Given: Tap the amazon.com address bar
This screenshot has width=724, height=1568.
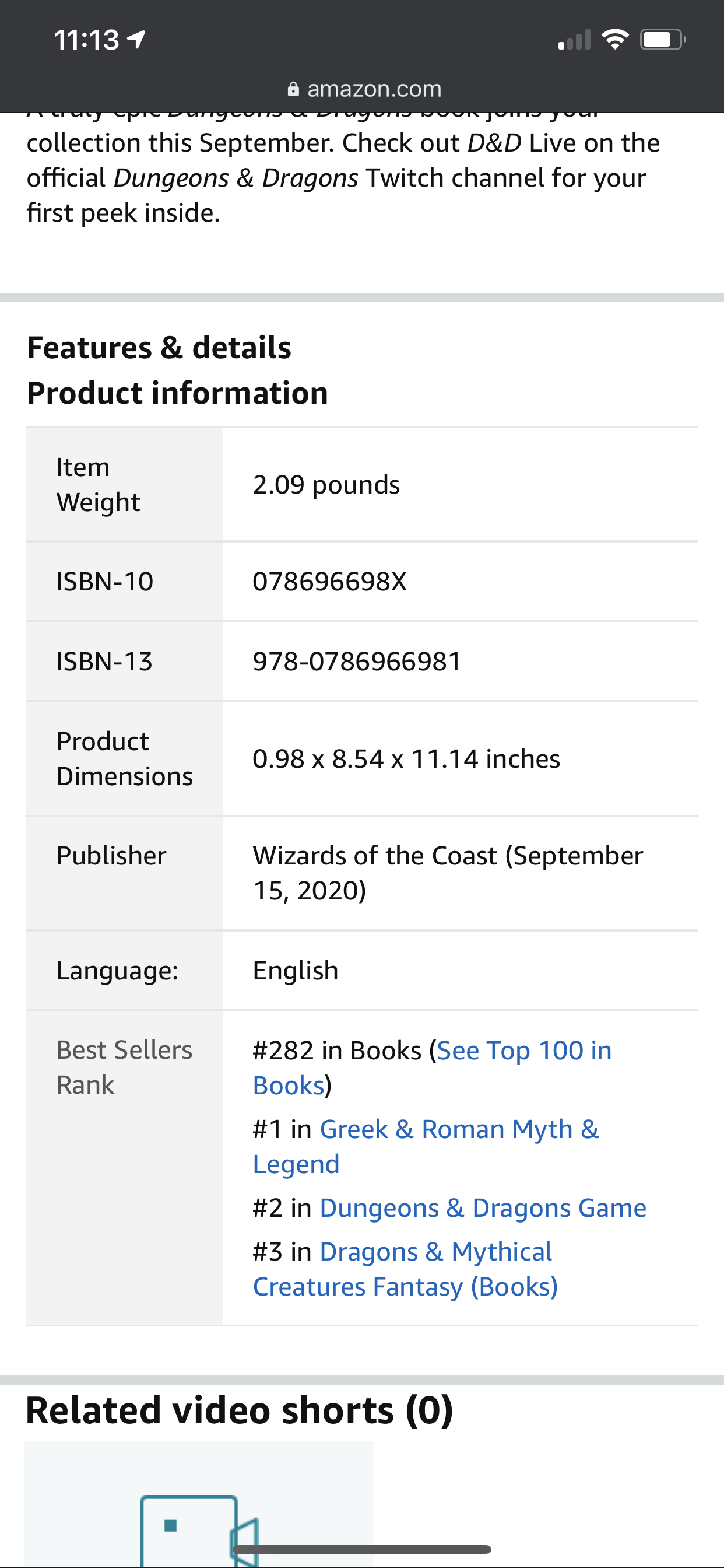Looking at the screenshot, I should tap(364, 89).
